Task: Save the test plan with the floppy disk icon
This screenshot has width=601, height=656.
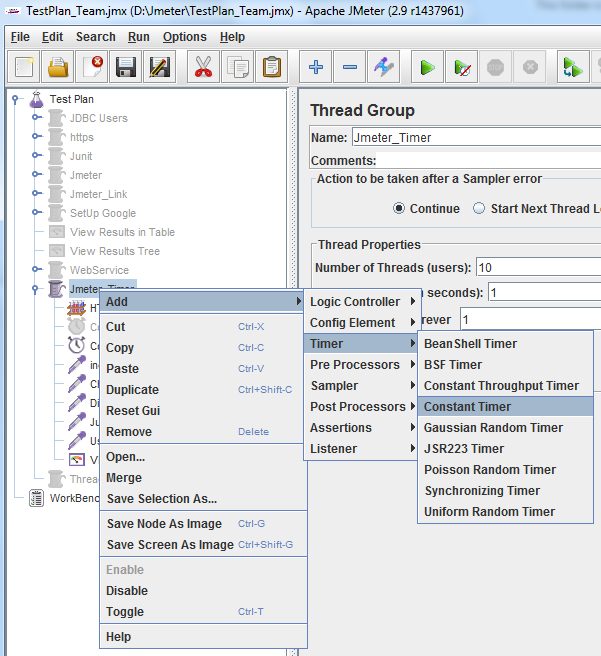Action: tap(125, 67)
